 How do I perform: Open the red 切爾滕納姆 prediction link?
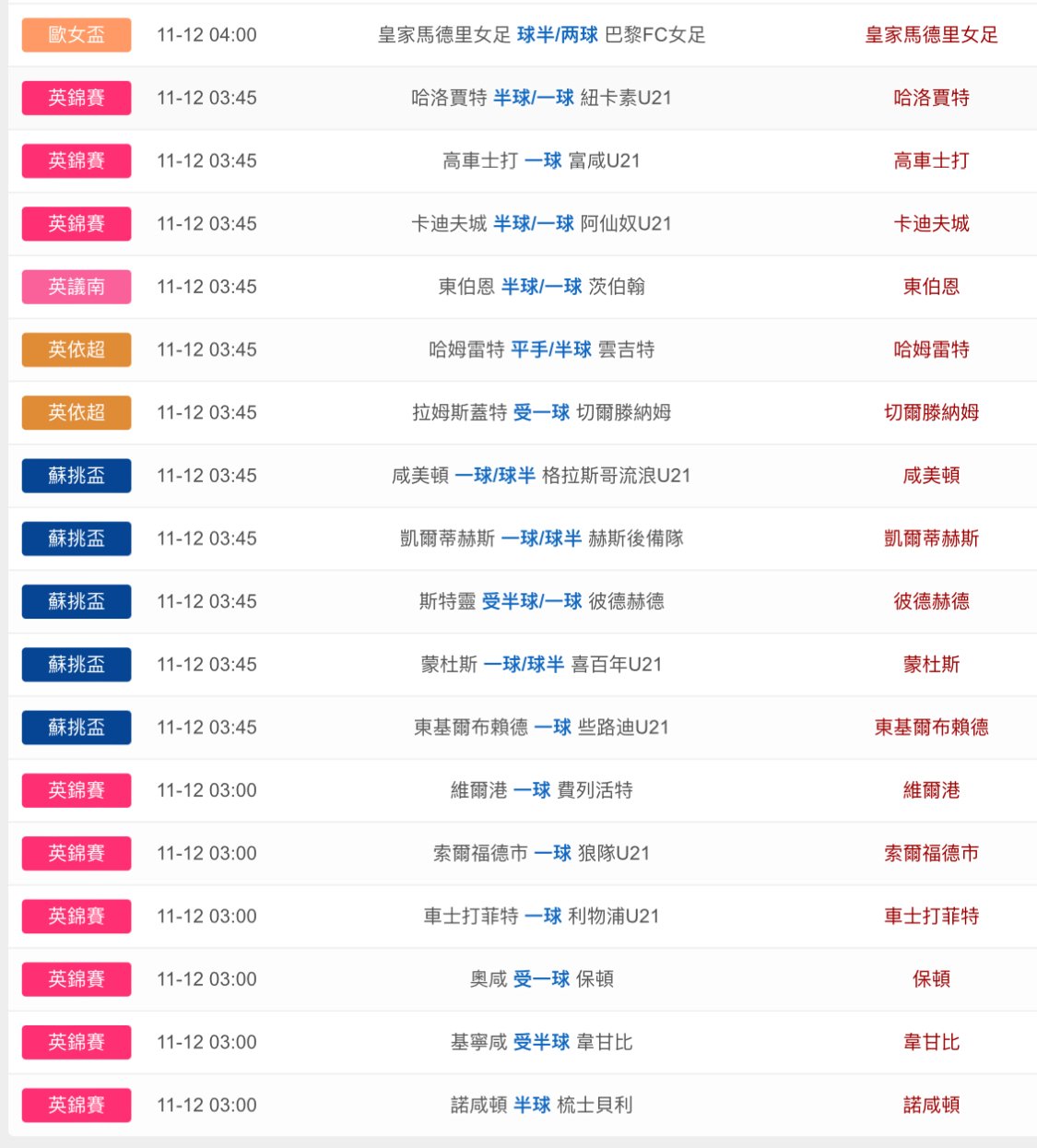[x=931, y=412]
